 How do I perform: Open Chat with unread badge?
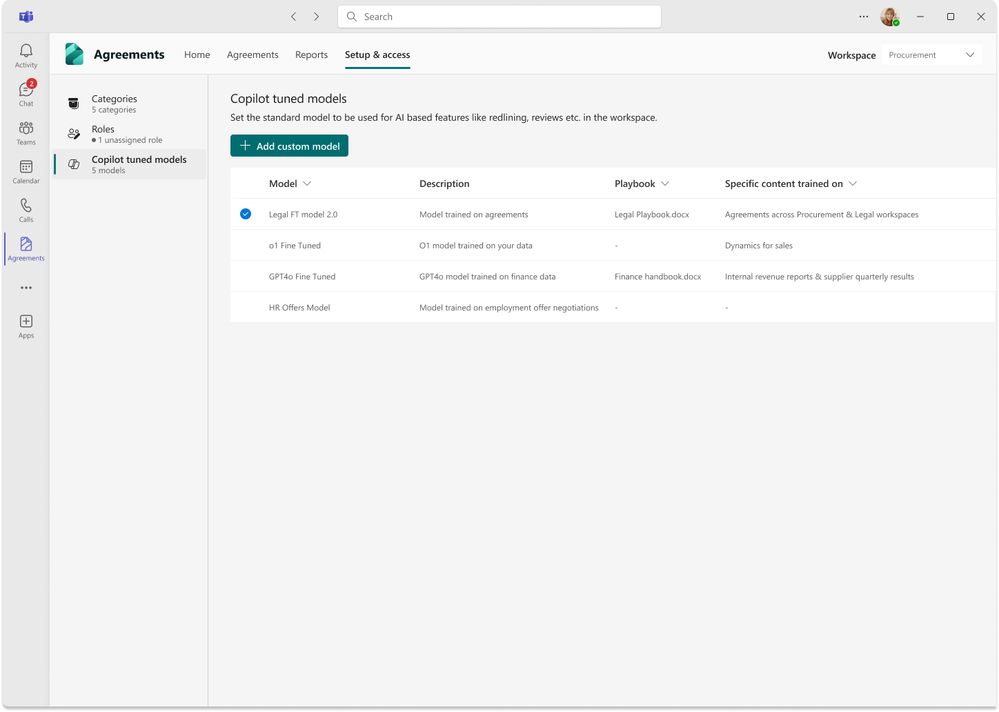pos(26,94)
